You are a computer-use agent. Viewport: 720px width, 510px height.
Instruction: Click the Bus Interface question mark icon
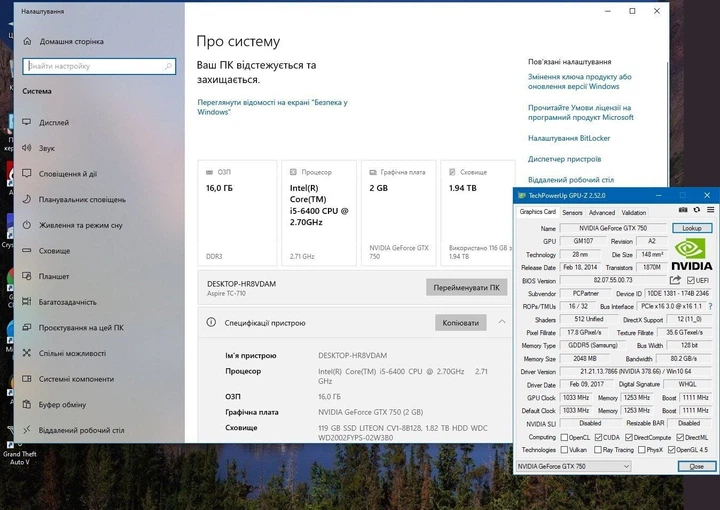[710, 306]
